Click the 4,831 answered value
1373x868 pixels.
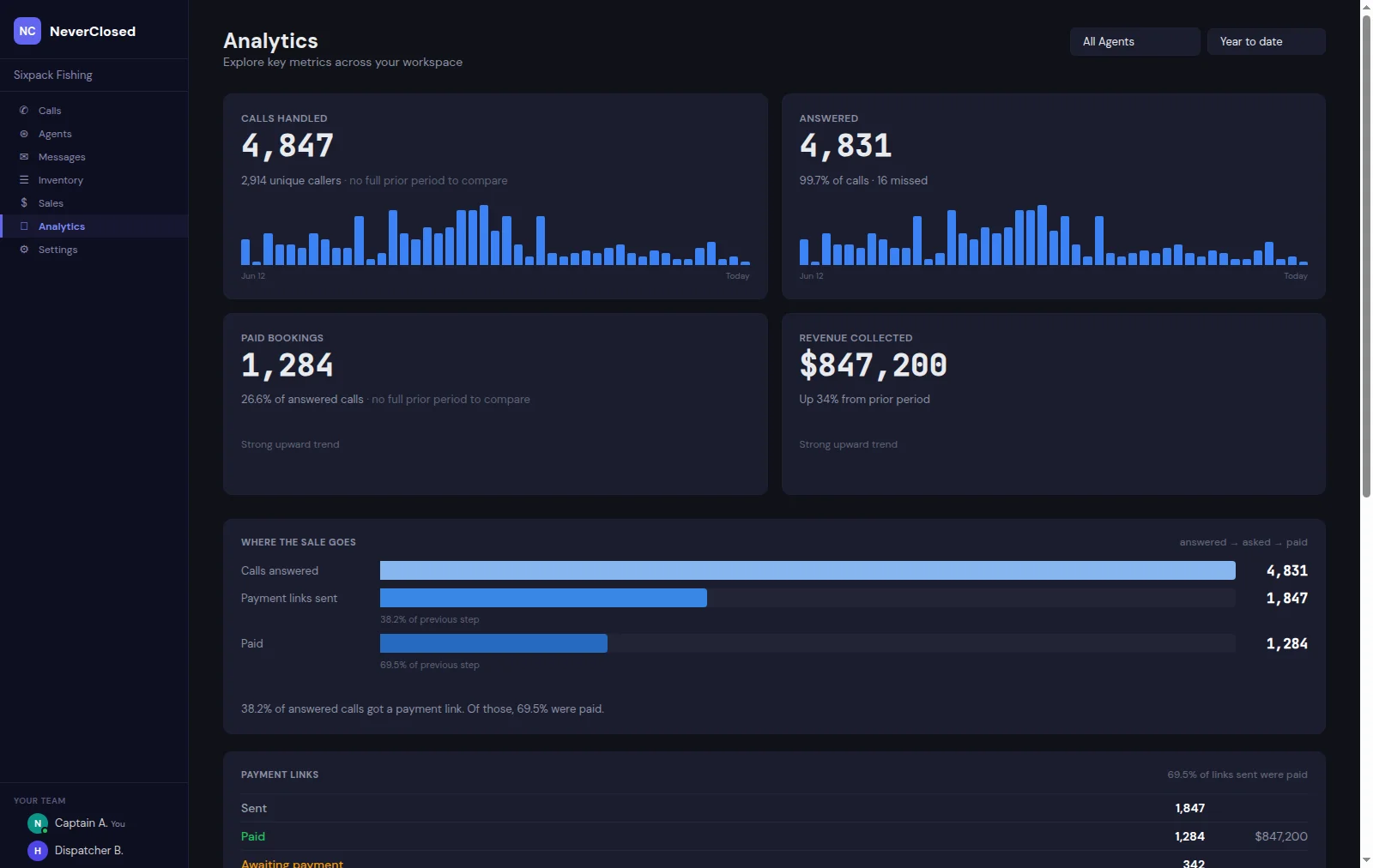pos(845,146)
